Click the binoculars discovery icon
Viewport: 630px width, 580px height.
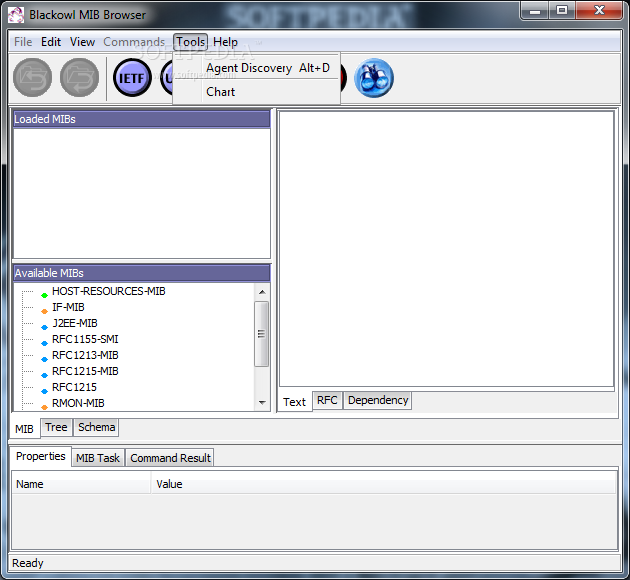click(x=374, y=78)
